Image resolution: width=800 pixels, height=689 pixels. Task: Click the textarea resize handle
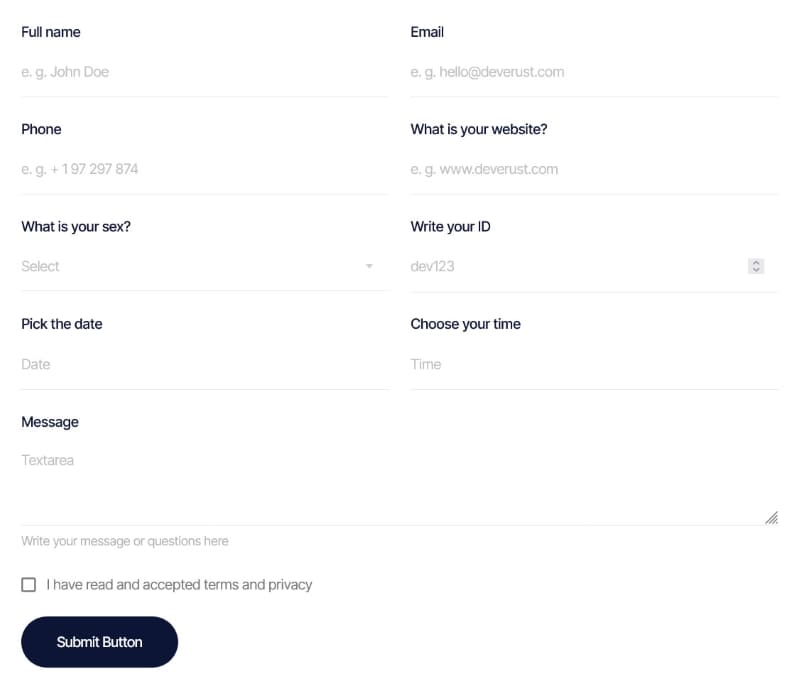click(771, 517)
